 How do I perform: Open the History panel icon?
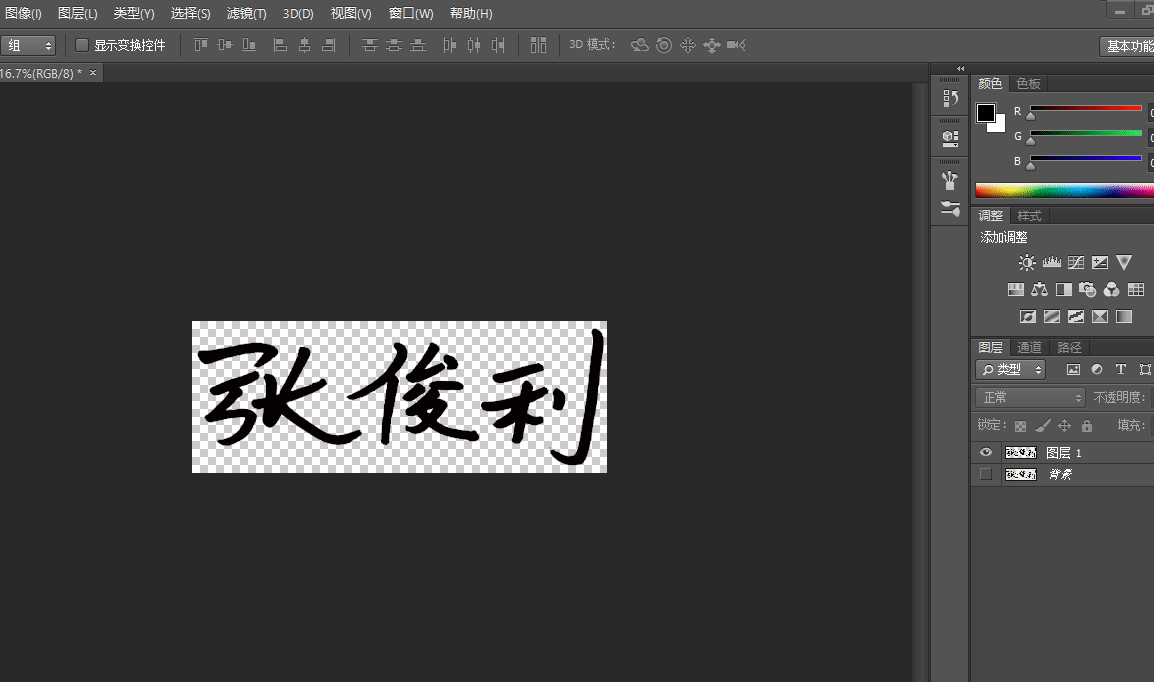950,98
